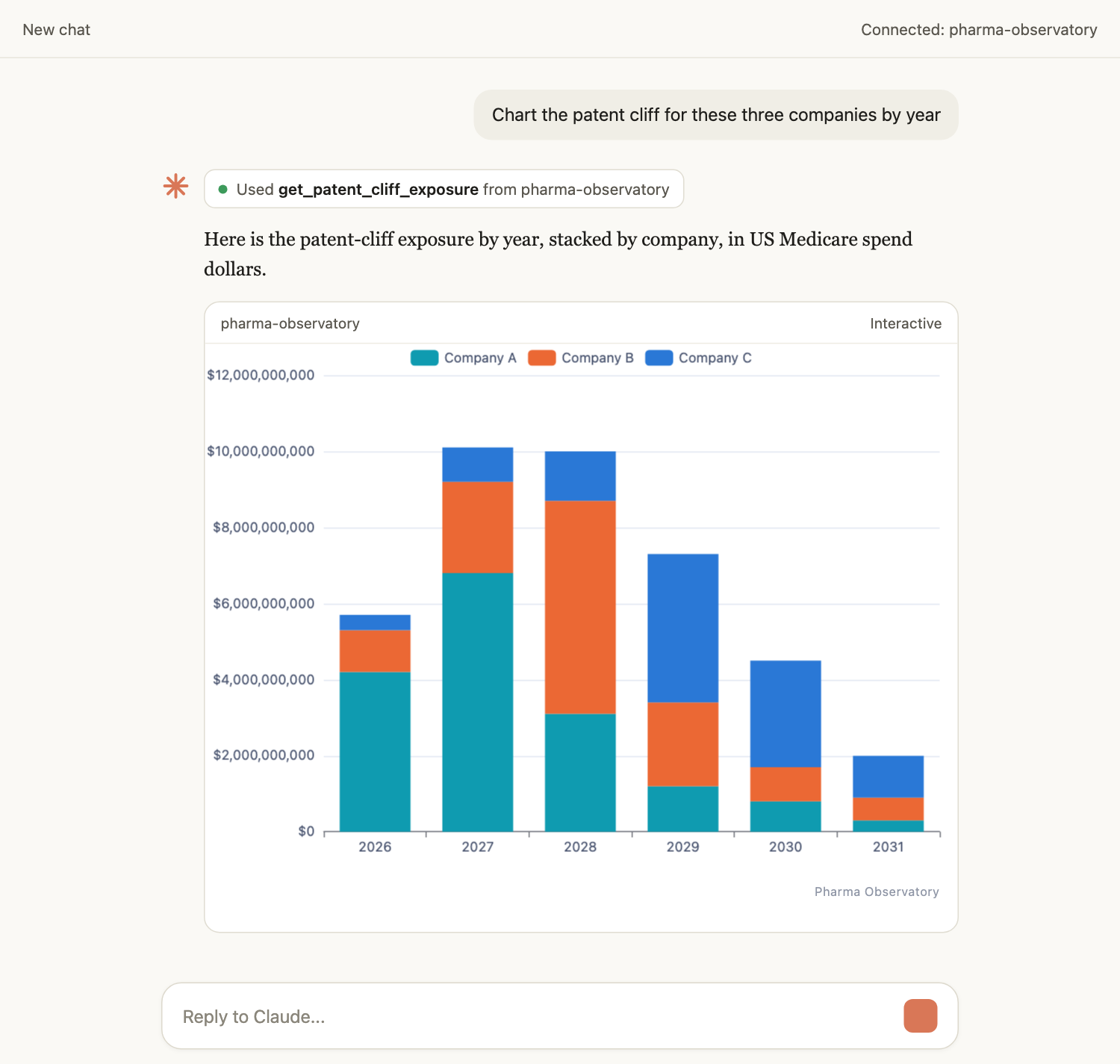
Task: Click the 2028 Company B orange bar segment
Action: coord(580,607)
